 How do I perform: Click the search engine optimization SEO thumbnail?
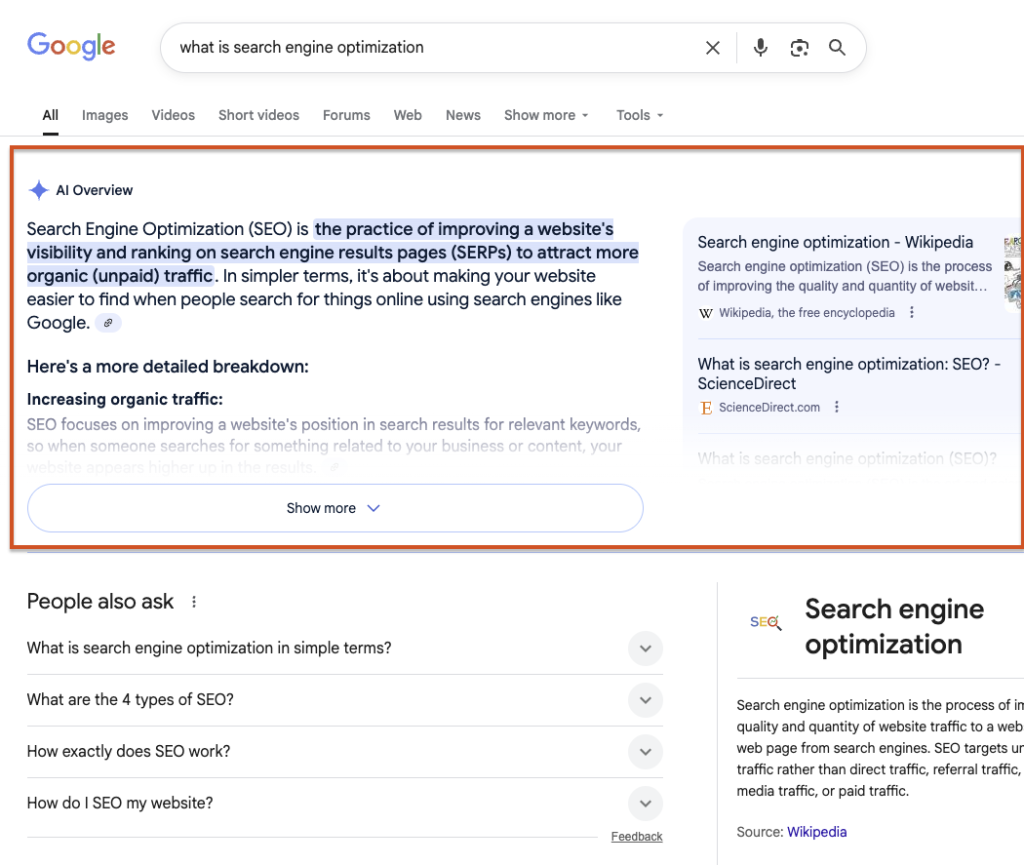(764, 622)
